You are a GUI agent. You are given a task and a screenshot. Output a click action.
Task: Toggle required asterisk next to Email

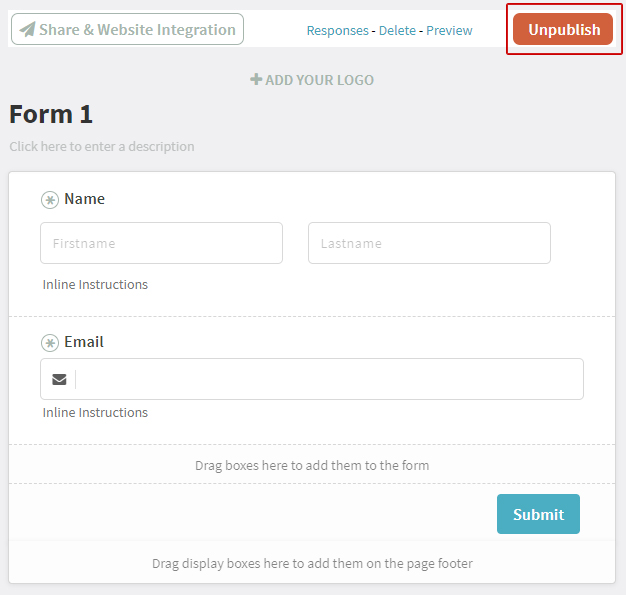50,343
